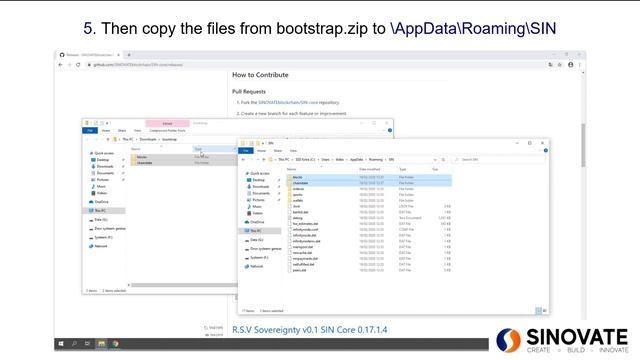Click the browser page vertical scrollbar
640x360 pixels.
tap(583, 145)
